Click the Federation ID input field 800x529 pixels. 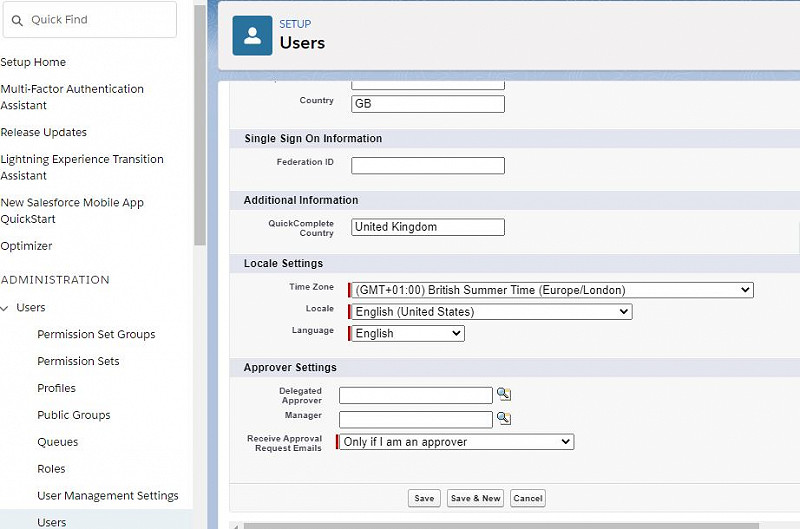[x=428, y=165]
